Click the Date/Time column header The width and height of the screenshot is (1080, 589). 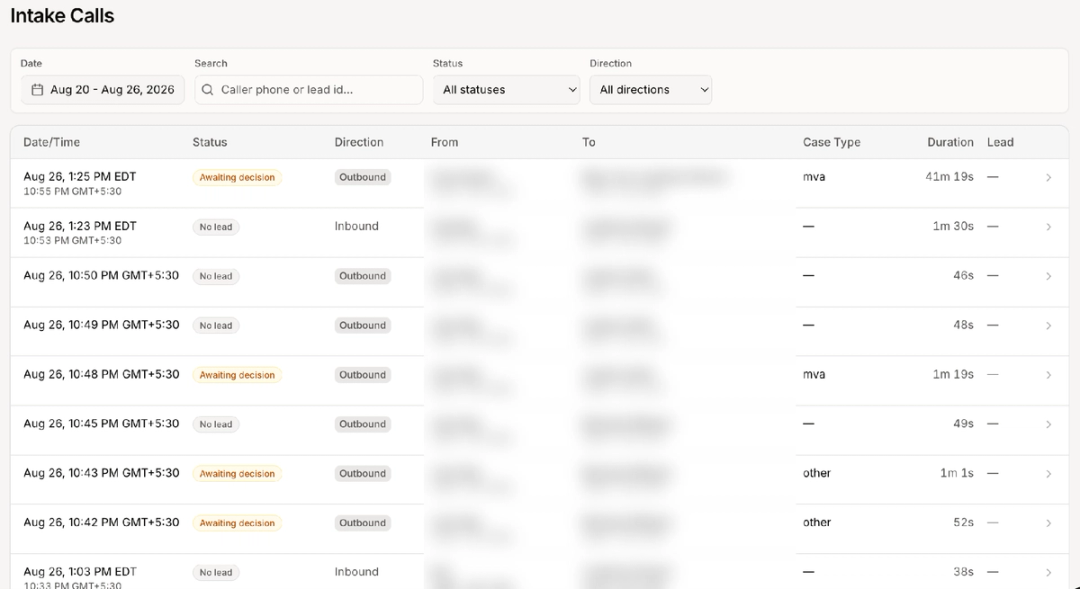pos(52,142)
